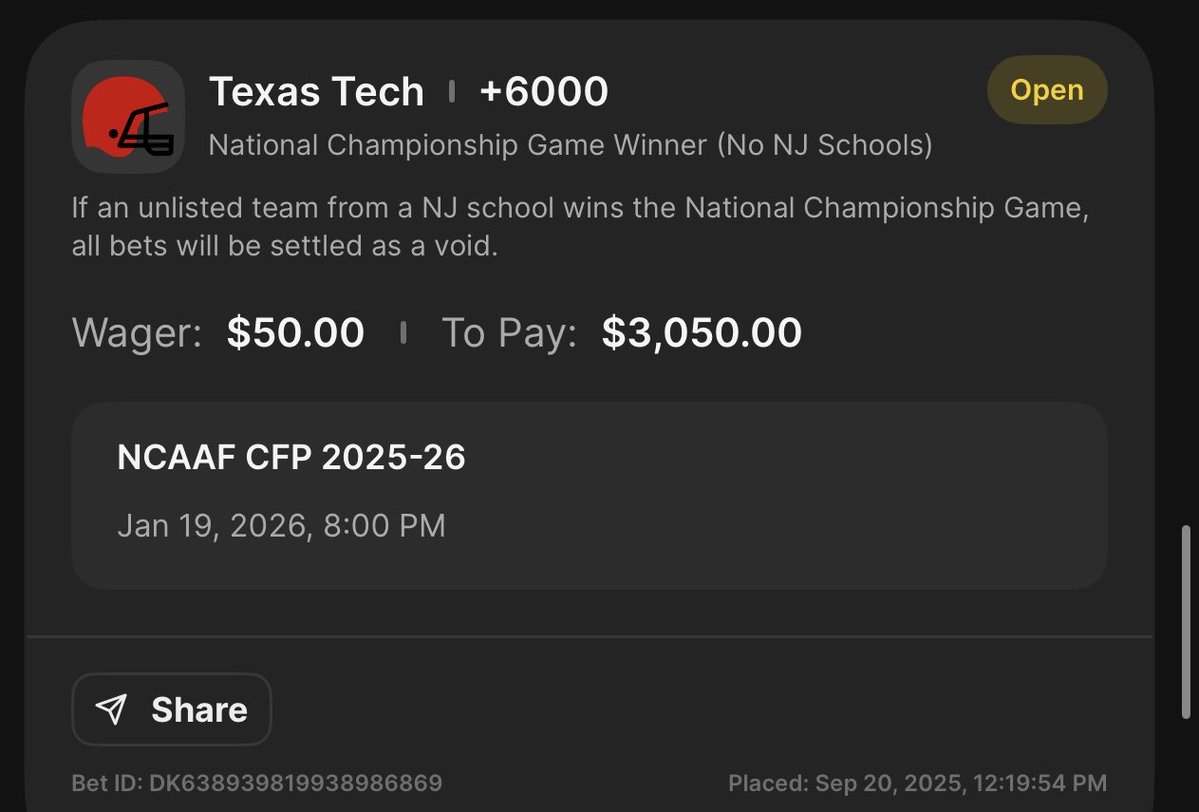Screen dimensions: 1199x812
Task: Click the separator between Wager and To Pay
Action: 403,333
